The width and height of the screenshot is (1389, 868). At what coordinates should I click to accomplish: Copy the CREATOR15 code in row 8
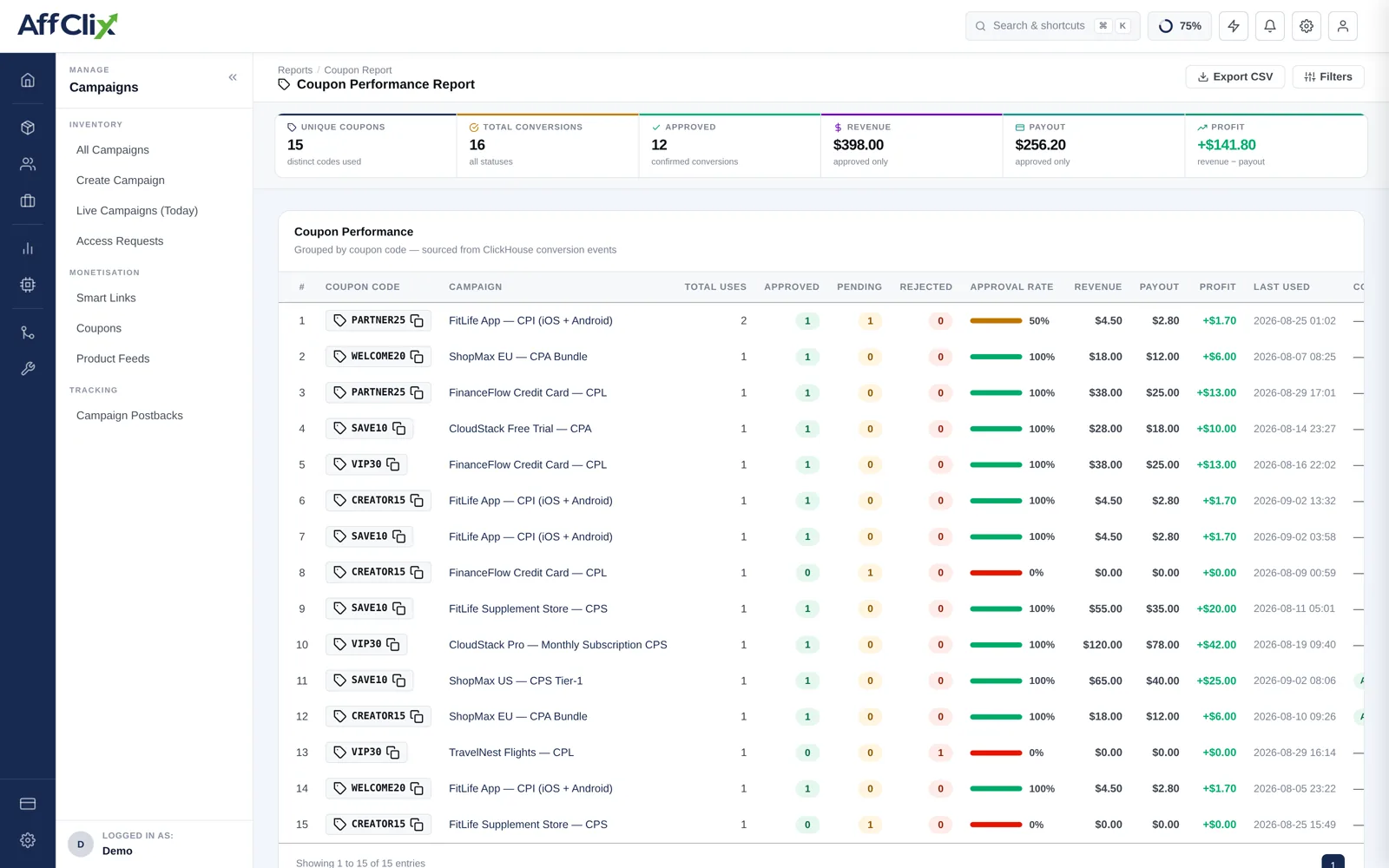click(x=417, y=573)
